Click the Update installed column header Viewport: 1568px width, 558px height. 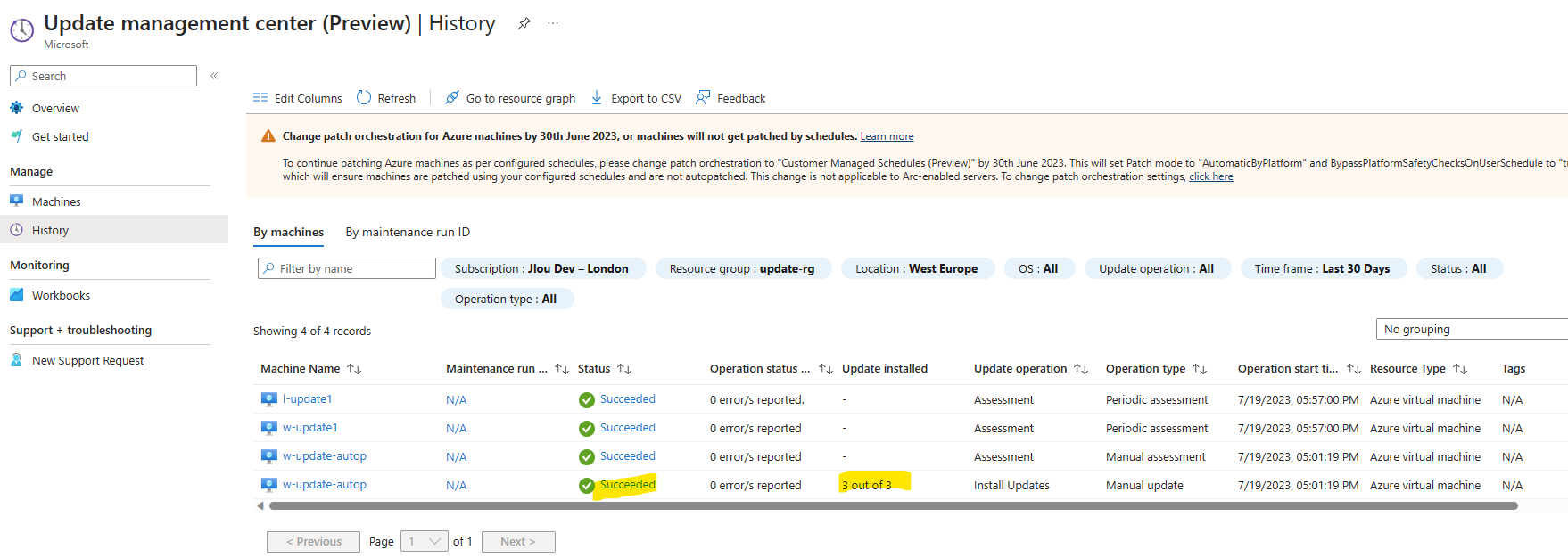(x=885, y=368)
